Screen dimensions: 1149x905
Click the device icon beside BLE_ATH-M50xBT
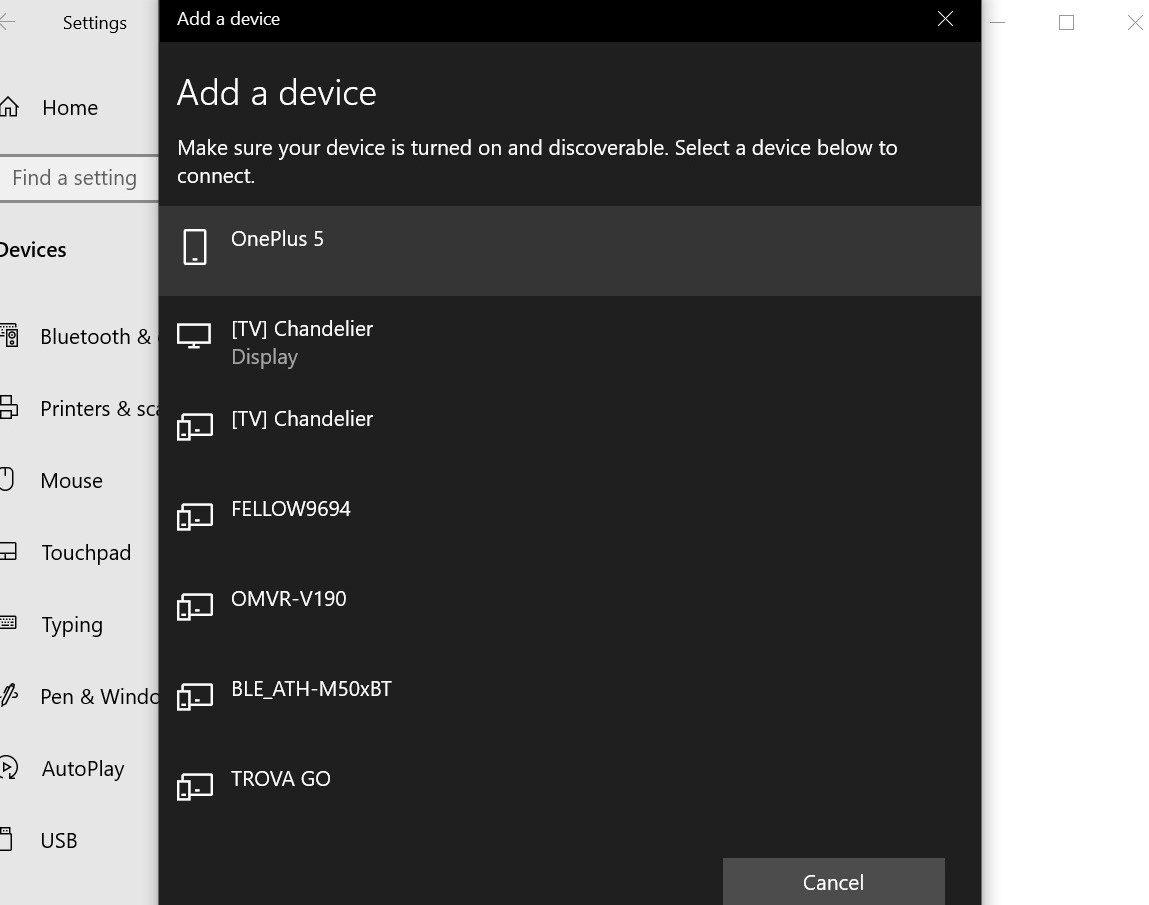click(x=195, y=697)
